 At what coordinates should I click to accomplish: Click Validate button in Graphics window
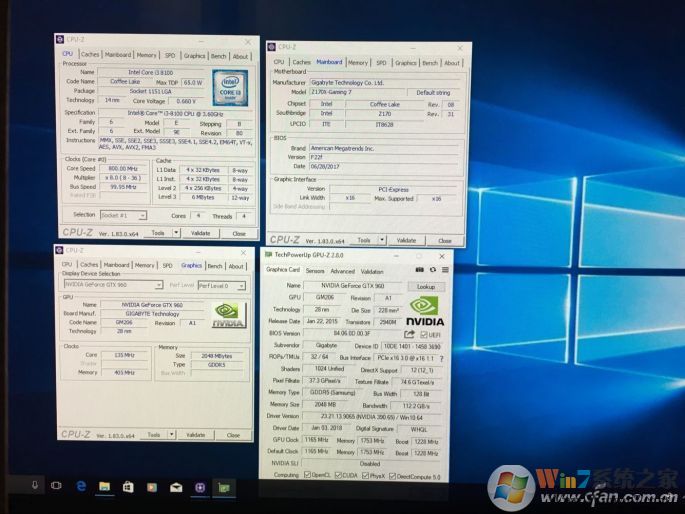[195, 435]
